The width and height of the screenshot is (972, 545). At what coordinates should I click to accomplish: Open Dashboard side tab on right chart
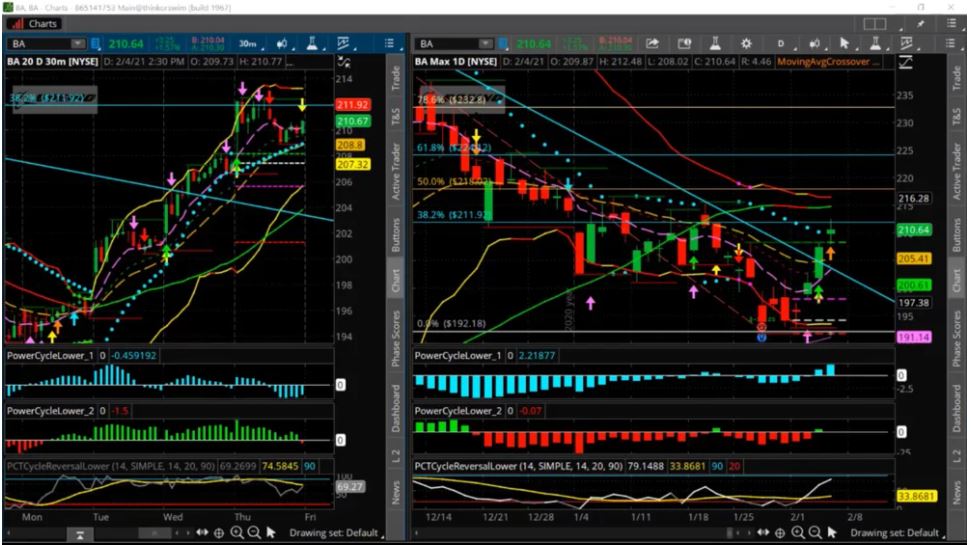coord(956,408)
